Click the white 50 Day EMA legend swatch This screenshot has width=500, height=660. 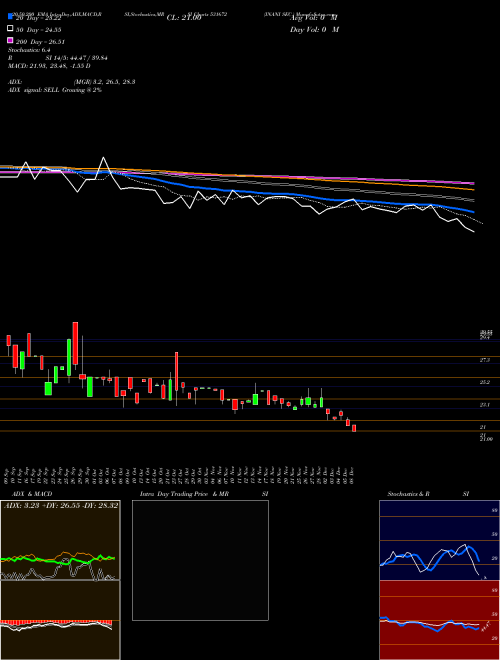click(x=11, y=28)
